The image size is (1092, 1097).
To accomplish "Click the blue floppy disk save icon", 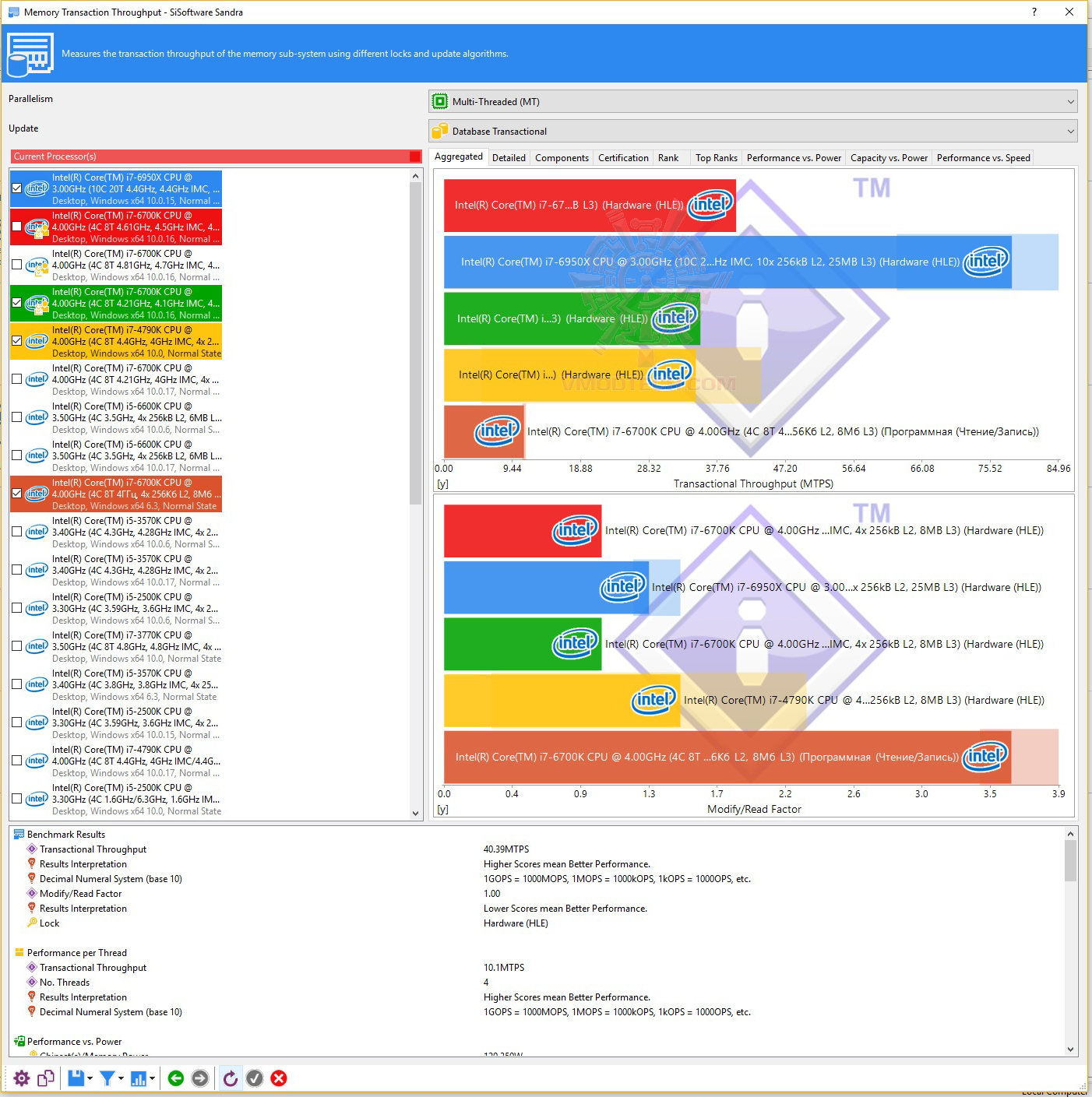I will click(x=76, y=1078).
